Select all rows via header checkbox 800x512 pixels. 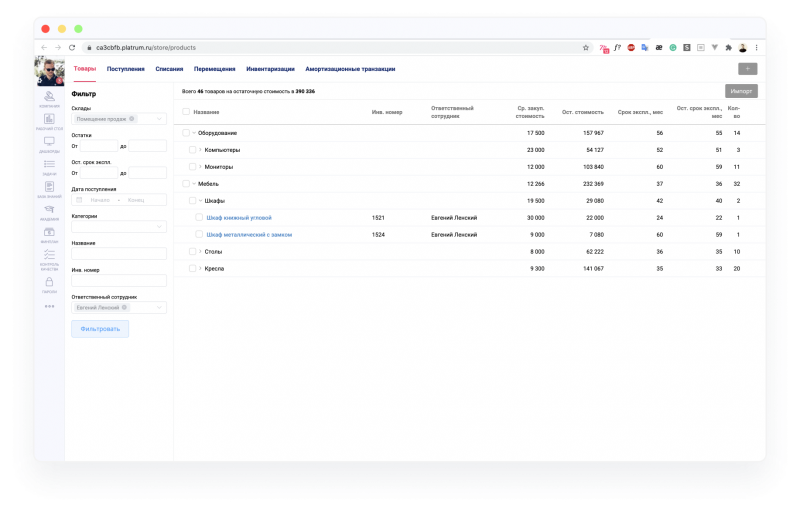pos(185,112)
